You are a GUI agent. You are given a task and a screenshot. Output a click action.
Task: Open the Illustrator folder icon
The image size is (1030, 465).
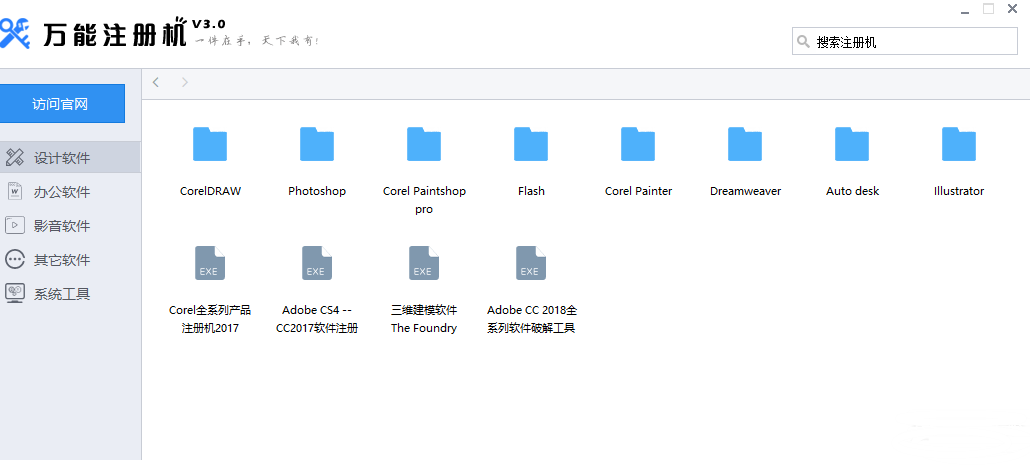coord(959,144)
